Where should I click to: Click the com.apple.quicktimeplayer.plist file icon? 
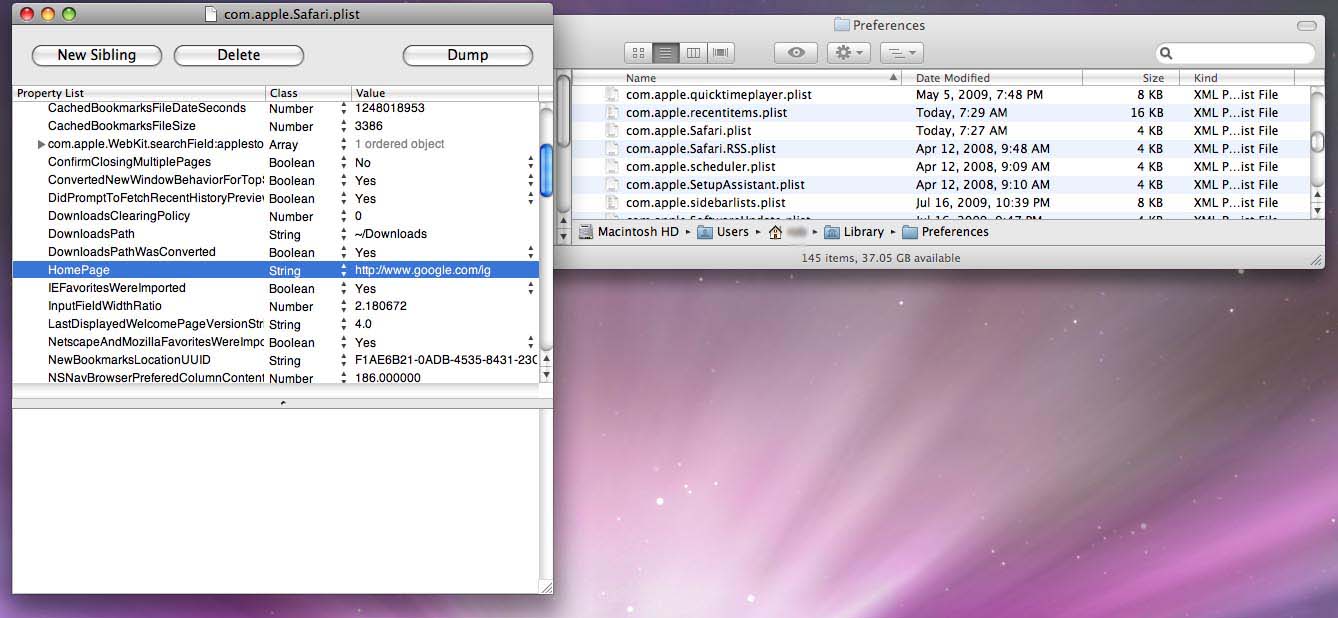tap(613, 95)
